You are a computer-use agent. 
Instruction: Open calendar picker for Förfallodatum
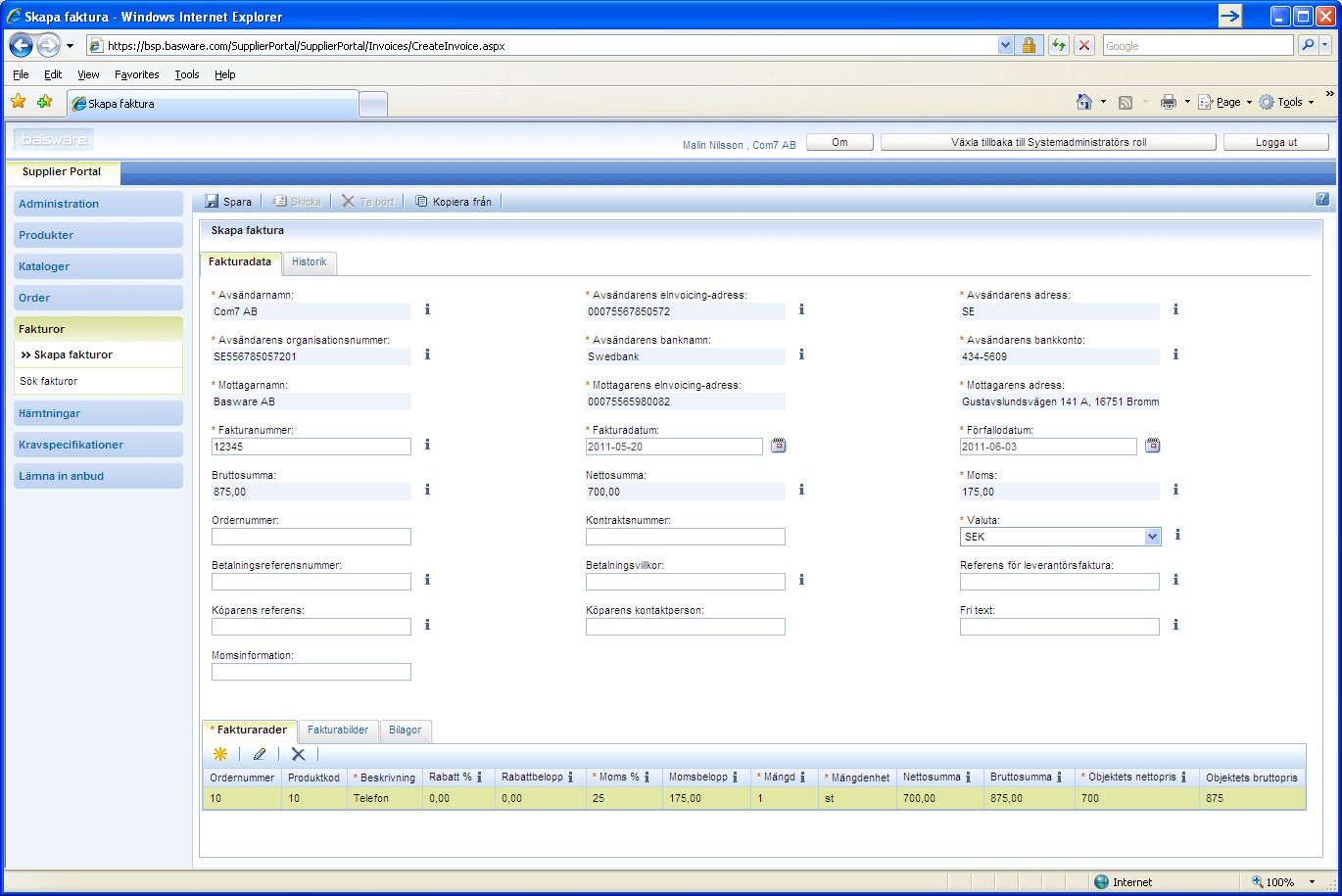click(1153, 446)
